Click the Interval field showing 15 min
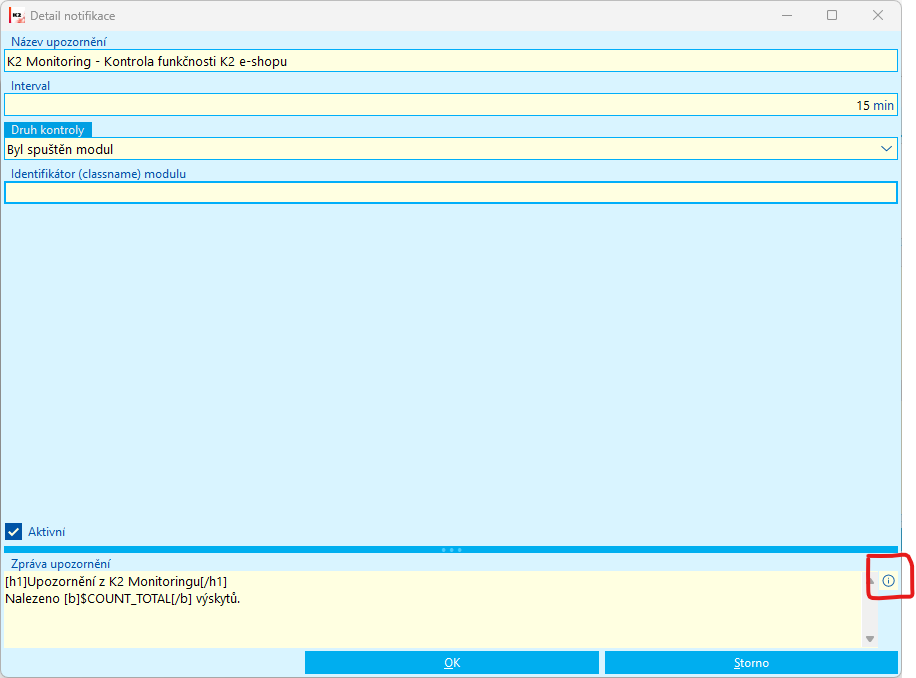Screen dimensions: 916x678 451,105
